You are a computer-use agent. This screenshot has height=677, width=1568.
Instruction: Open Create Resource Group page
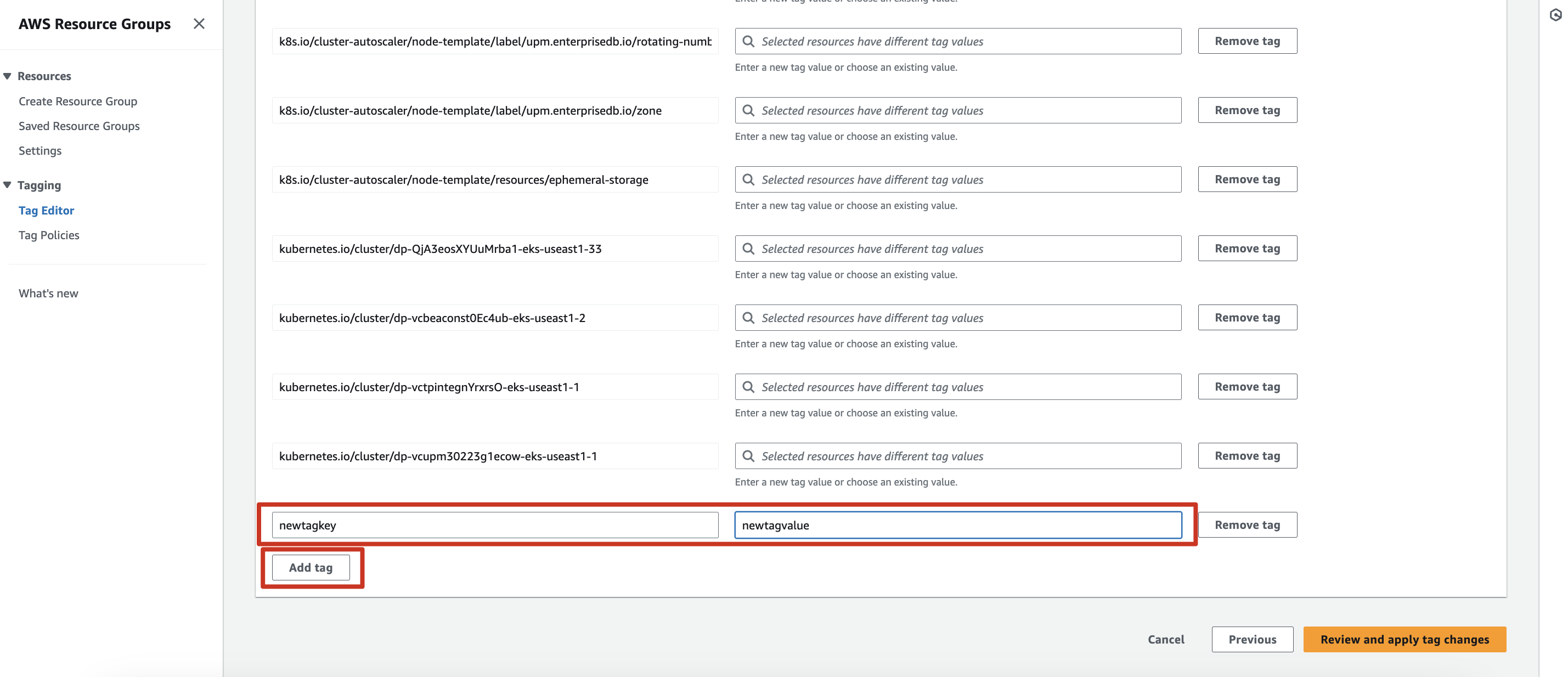coord(78,101)
